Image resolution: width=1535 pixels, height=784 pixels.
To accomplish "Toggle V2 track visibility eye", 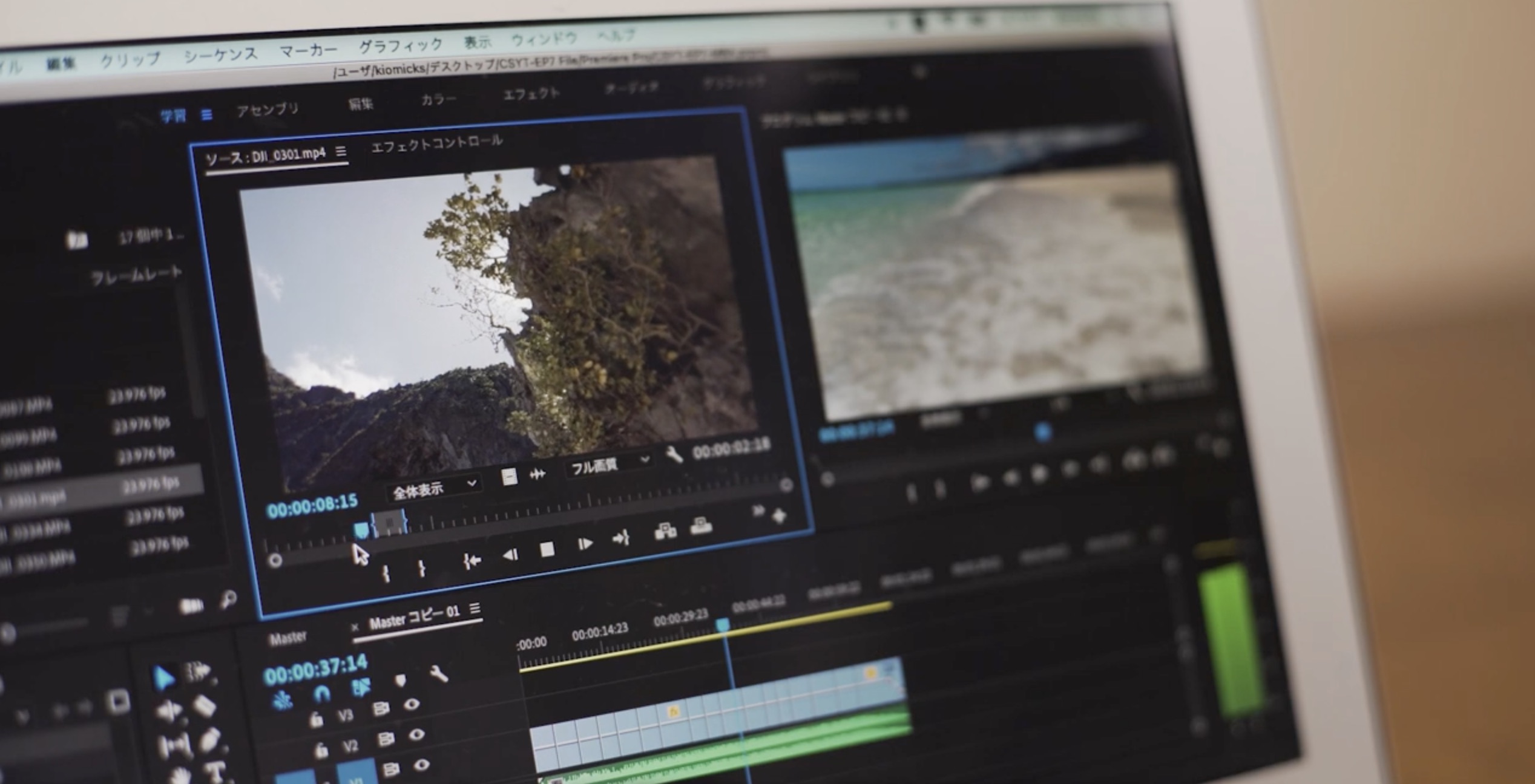I will point(416,734).
